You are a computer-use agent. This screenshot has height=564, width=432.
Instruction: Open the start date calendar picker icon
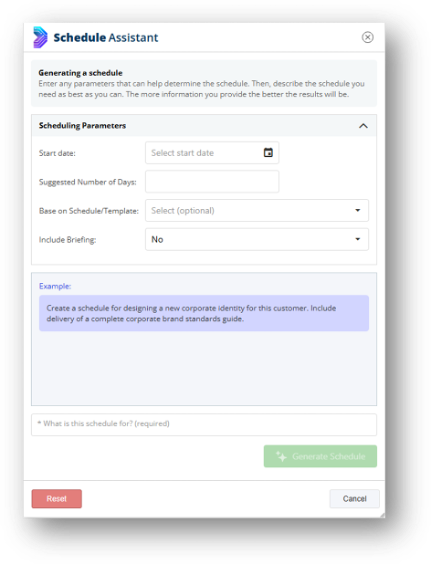point(268,153)
